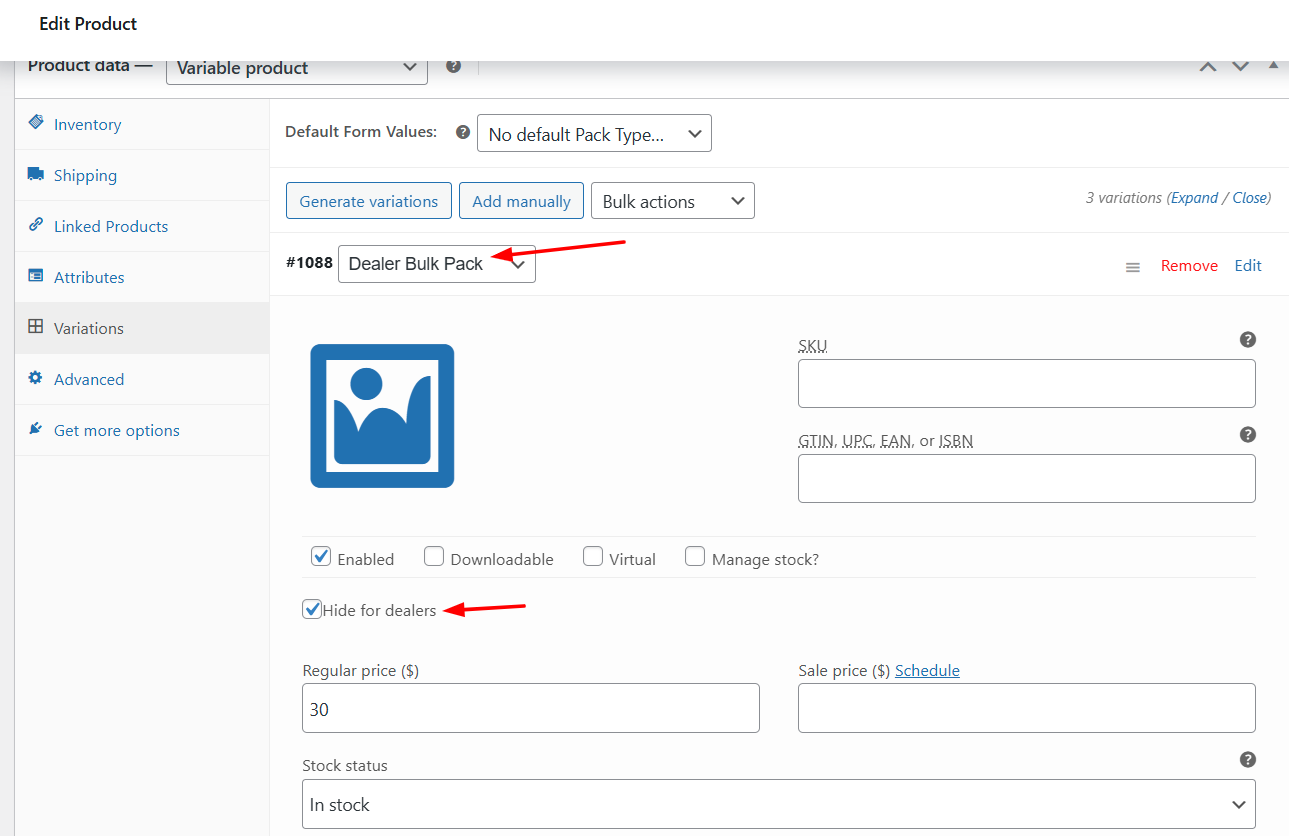The height and width of the screenshot is (836, 1289).
Task: Enable the Manage stock? checkbox
Action: point(695,557)
